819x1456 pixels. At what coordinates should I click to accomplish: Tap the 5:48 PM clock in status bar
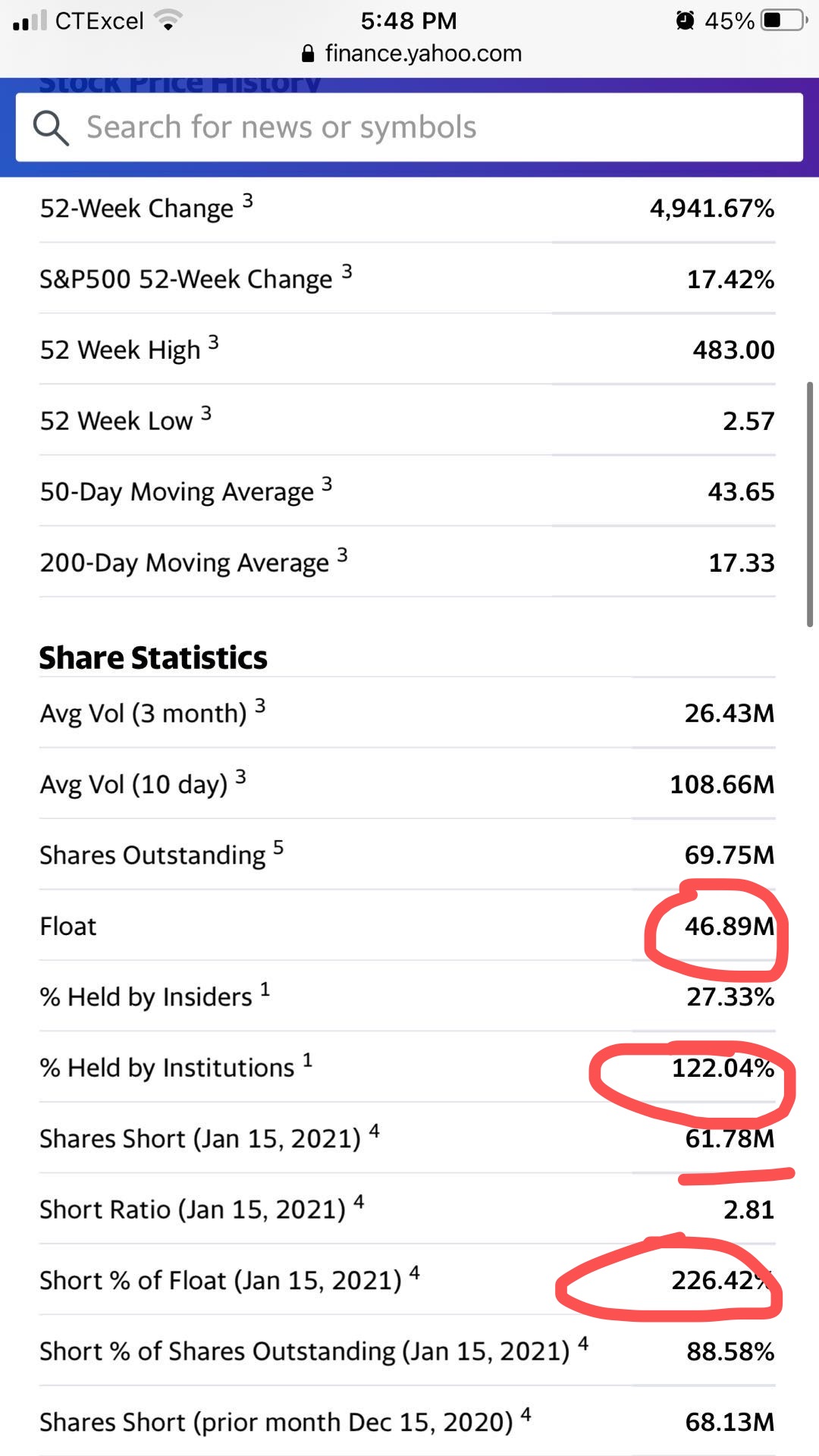[409, 20]
